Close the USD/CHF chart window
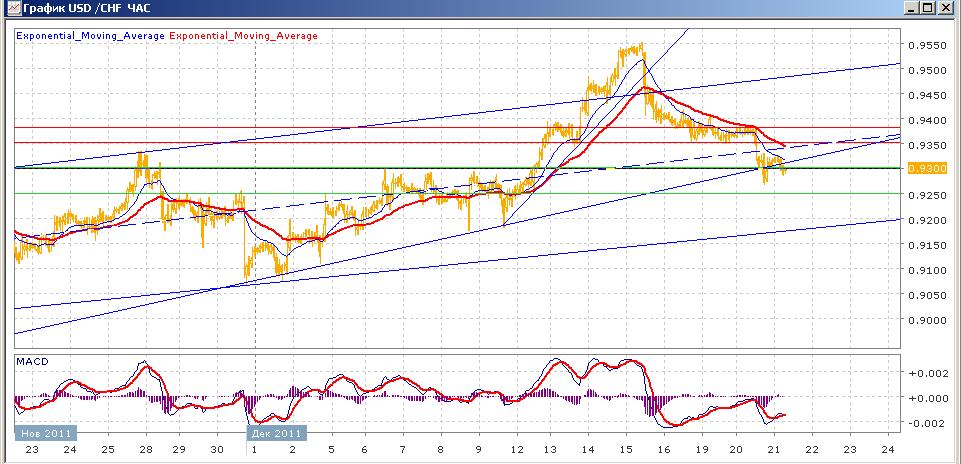961x464 pixels. pos(945,8)
